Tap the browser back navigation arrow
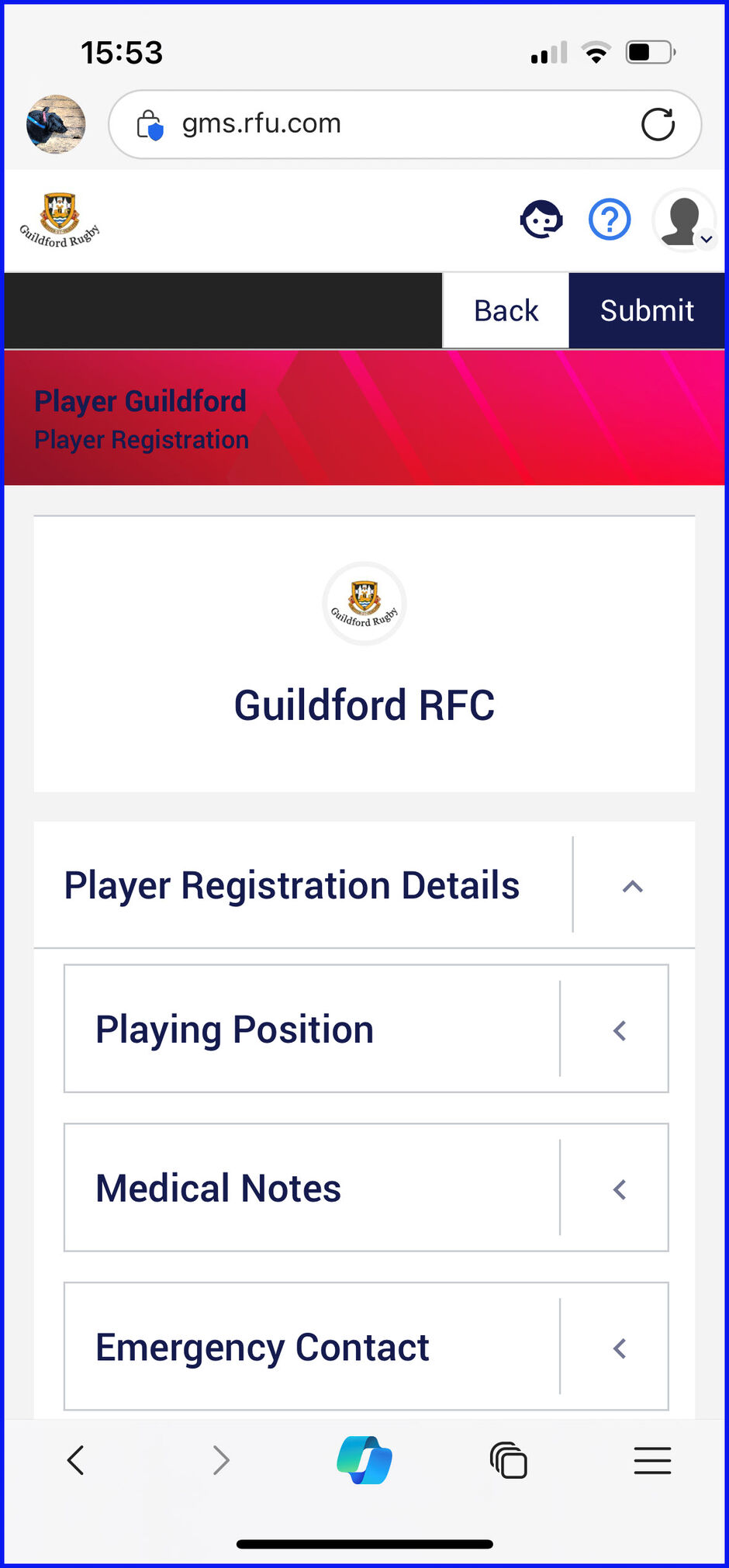The height and width of the screenshot is (1568, 729). coord(75,1460)
